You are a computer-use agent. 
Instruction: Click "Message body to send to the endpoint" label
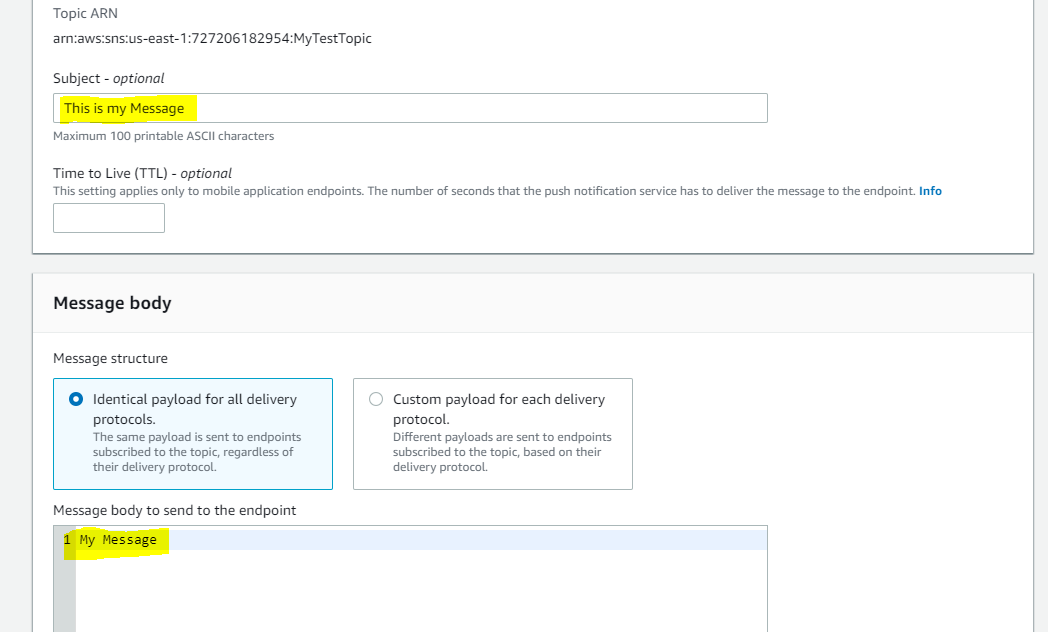[174, 510]
